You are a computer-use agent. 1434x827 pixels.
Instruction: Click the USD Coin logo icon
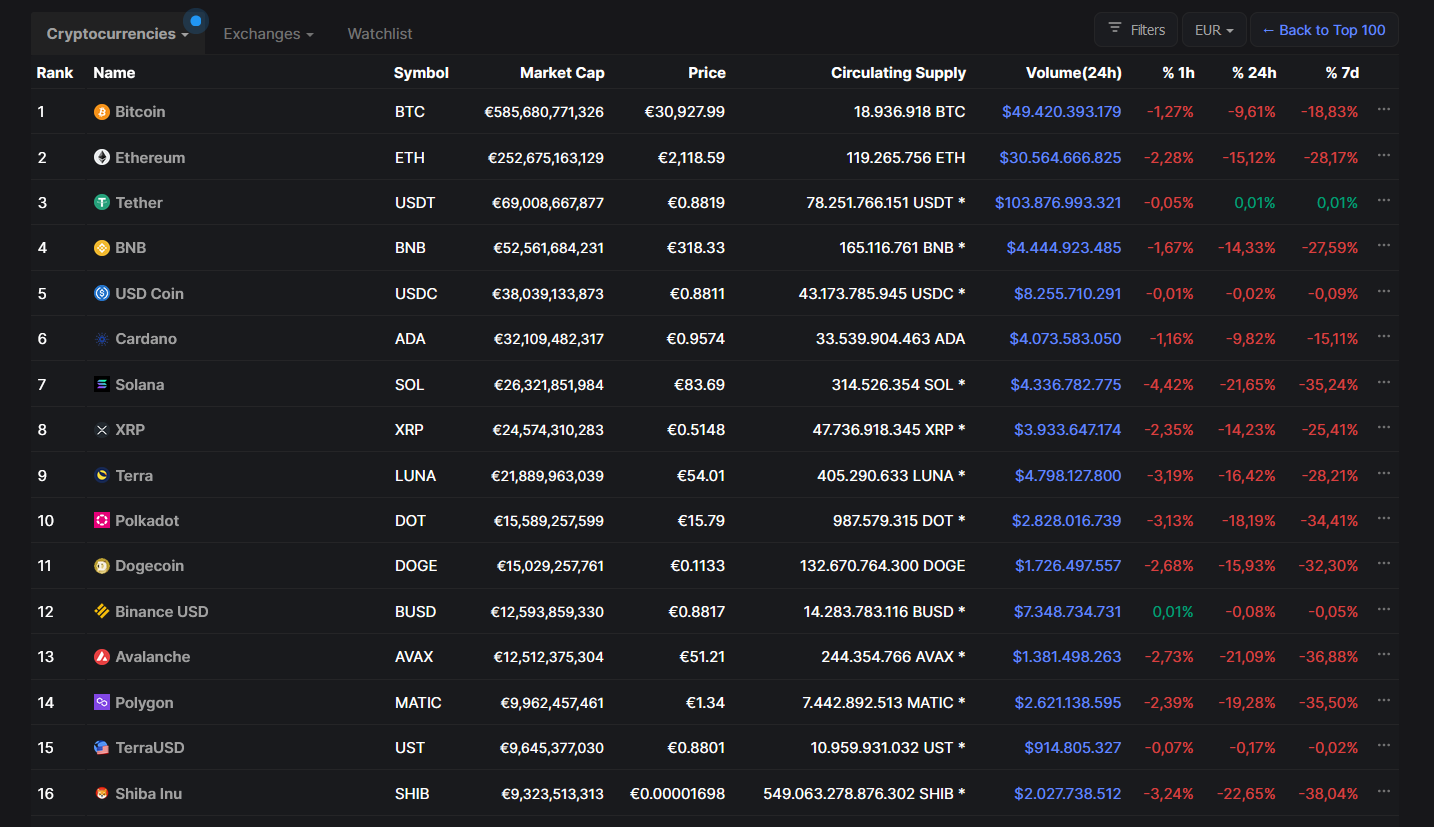102,294
